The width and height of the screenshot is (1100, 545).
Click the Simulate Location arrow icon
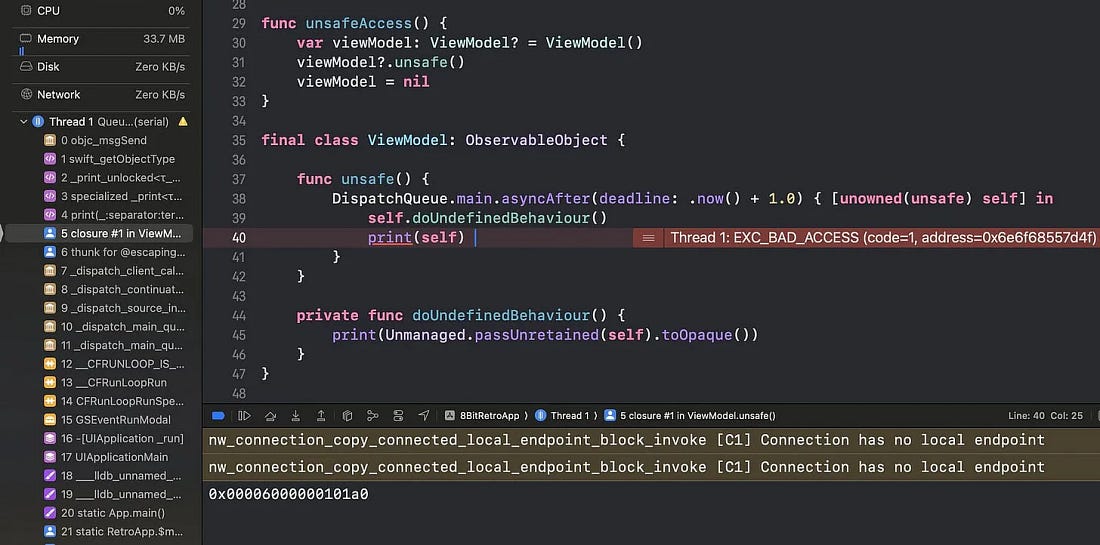(x=424, y=416)
